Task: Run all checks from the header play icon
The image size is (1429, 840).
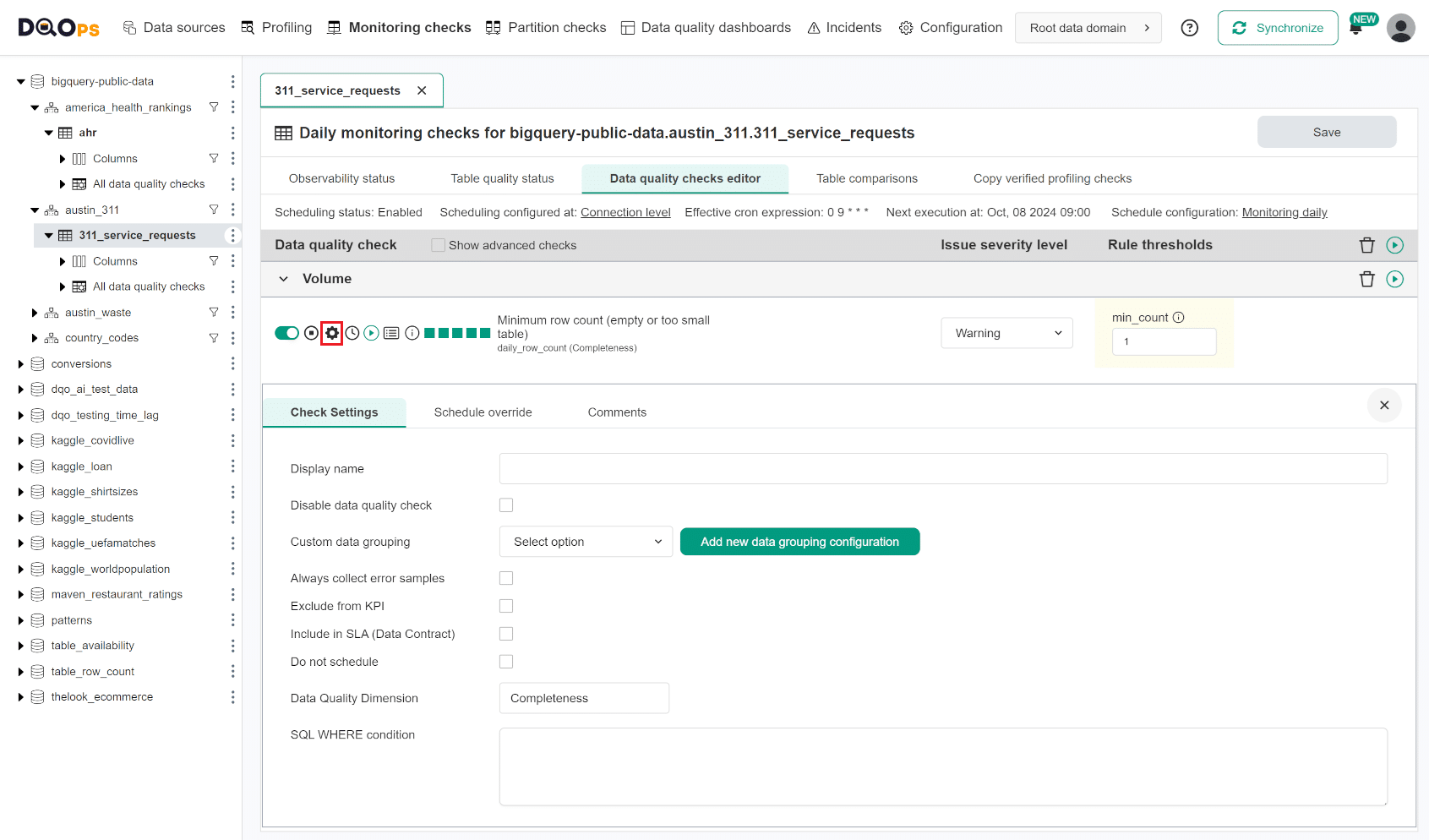Action: 1395,245
